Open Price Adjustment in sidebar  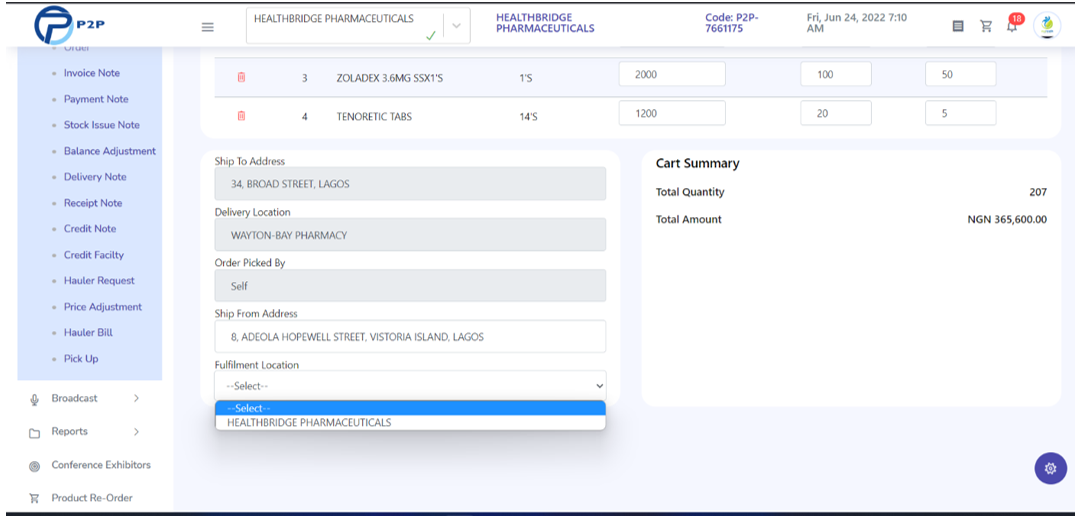[x=103, y=307]
